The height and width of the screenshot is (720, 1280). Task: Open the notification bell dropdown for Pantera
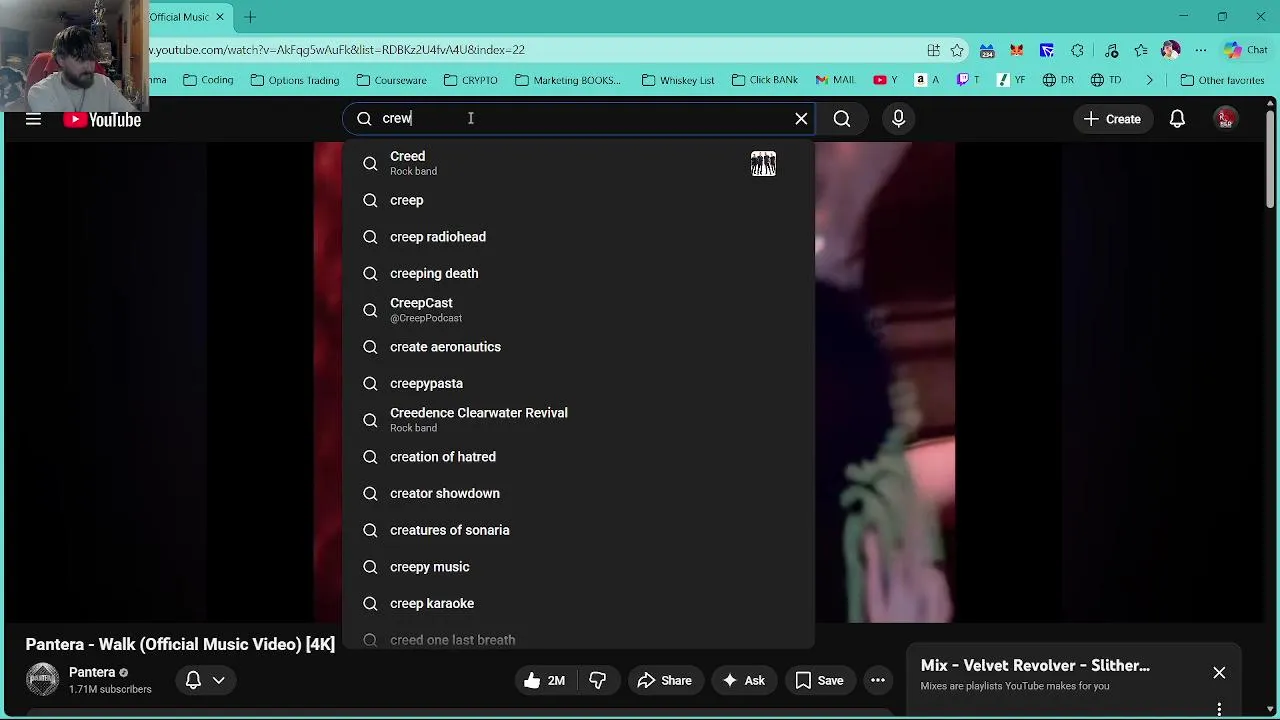click(x=205, y=681)
